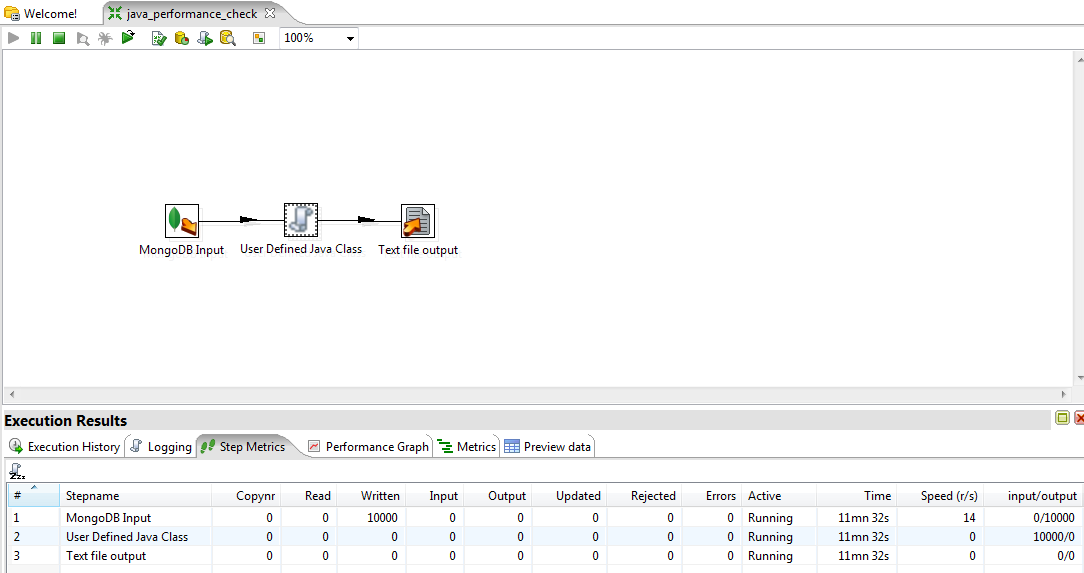Select the java_performance_check tab

191,14
